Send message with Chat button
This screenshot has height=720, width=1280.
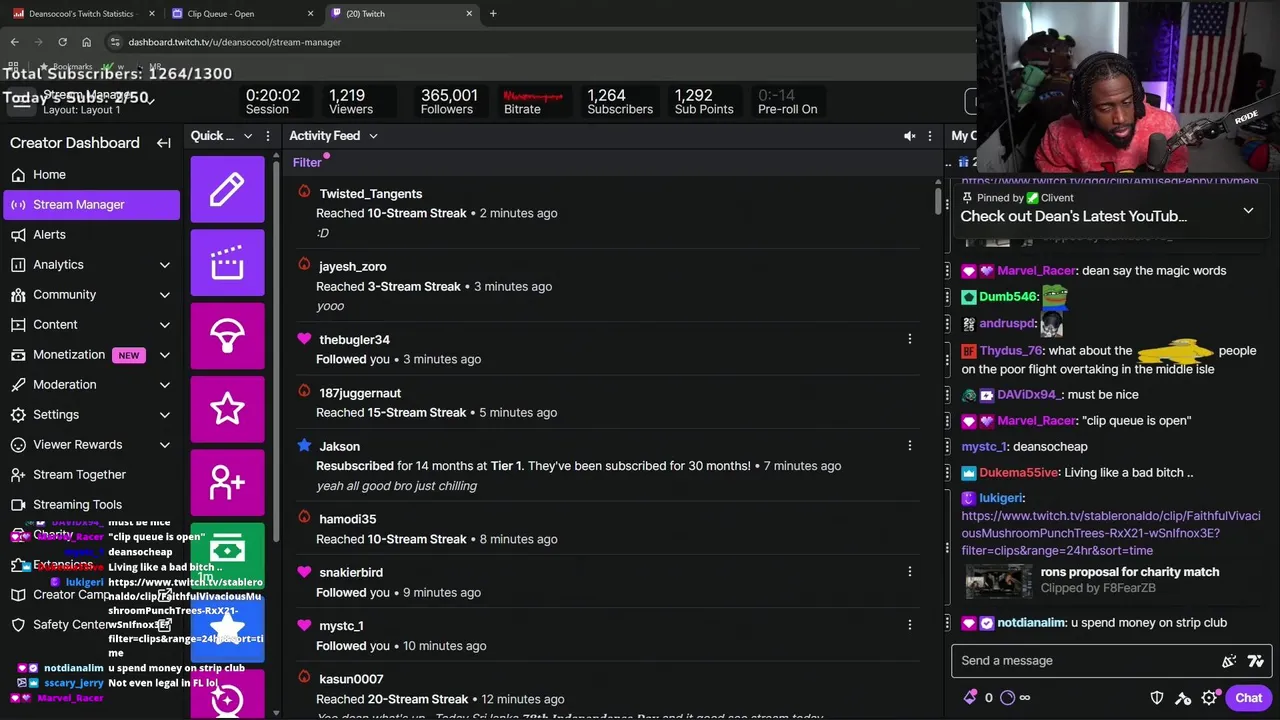1248,698
